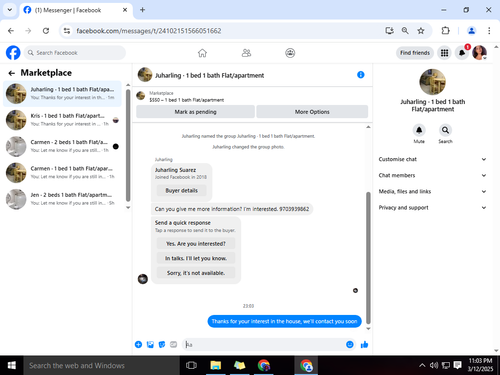Open the browser zoom magnifier icon
Screen dimensions: 500x375
tap(405, 31)
